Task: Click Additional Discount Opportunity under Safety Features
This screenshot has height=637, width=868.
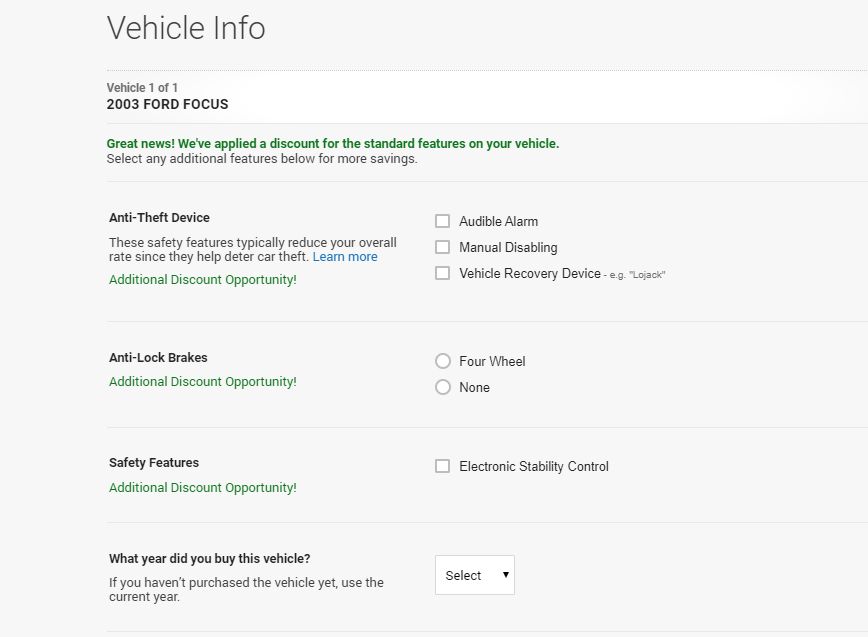Action: pyautogui.click(x=203, y=488)
